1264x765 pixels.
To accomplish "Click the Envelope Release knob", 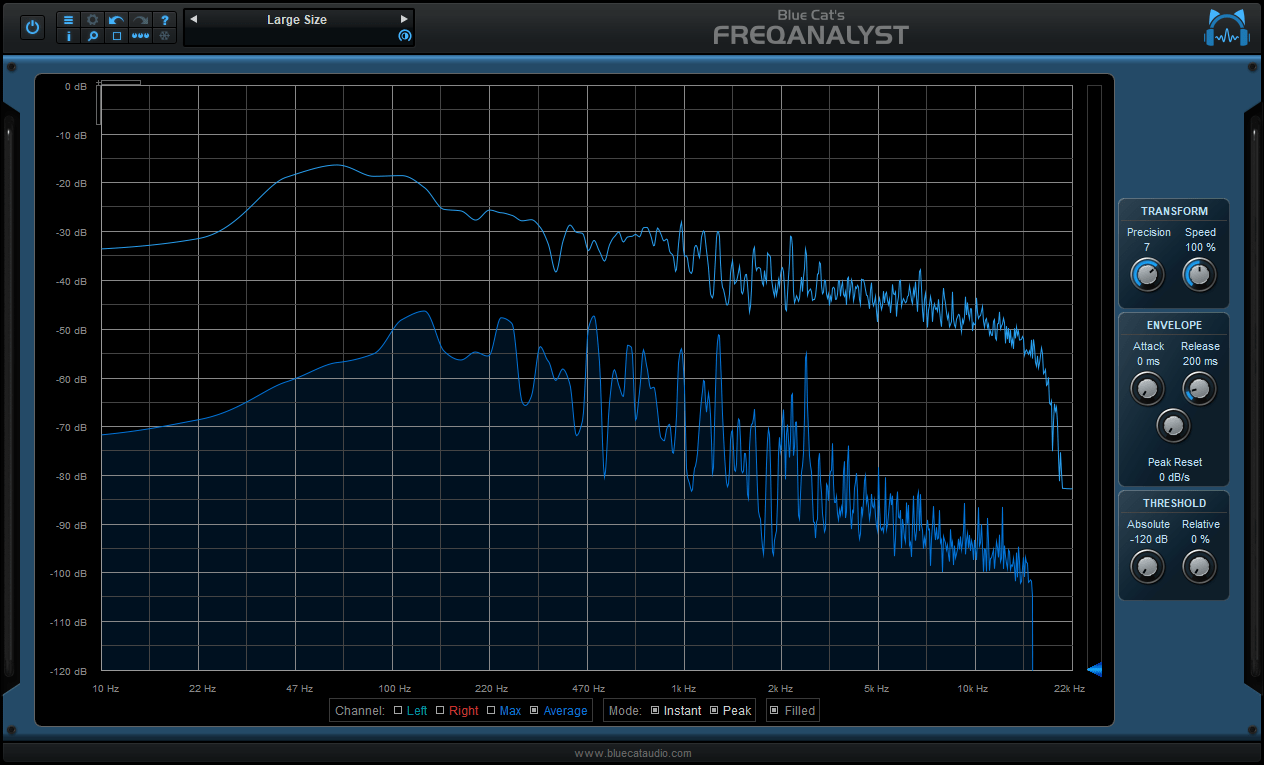I will pos(1199,388).
